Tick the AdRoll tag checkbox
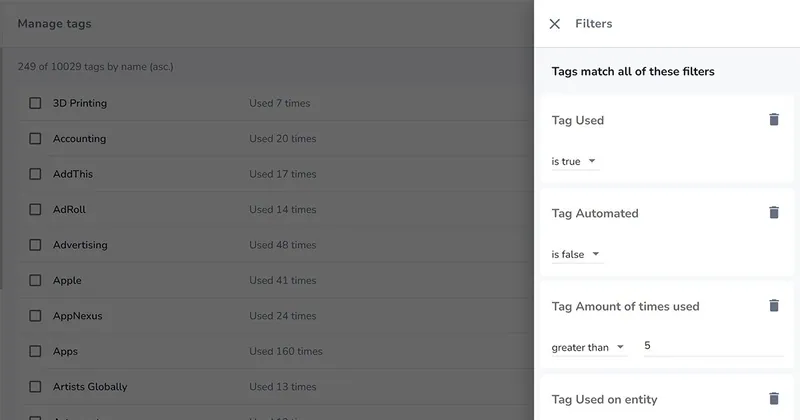Viewport: 800px width, 420px height. pyautogui.click(x=35, y=210)
